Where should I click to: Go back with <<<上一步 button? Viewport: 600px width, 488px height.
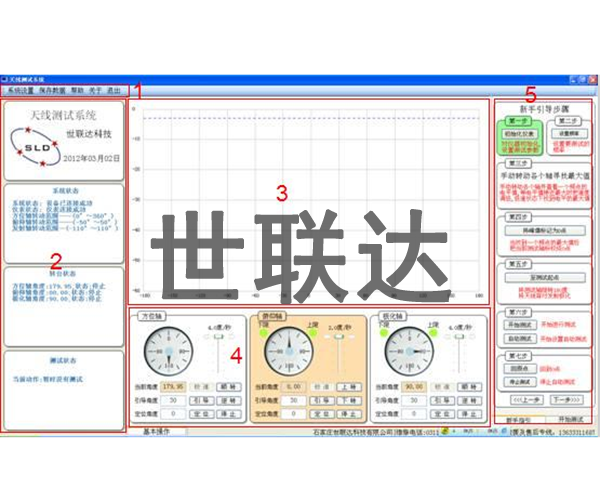[527, 400]
